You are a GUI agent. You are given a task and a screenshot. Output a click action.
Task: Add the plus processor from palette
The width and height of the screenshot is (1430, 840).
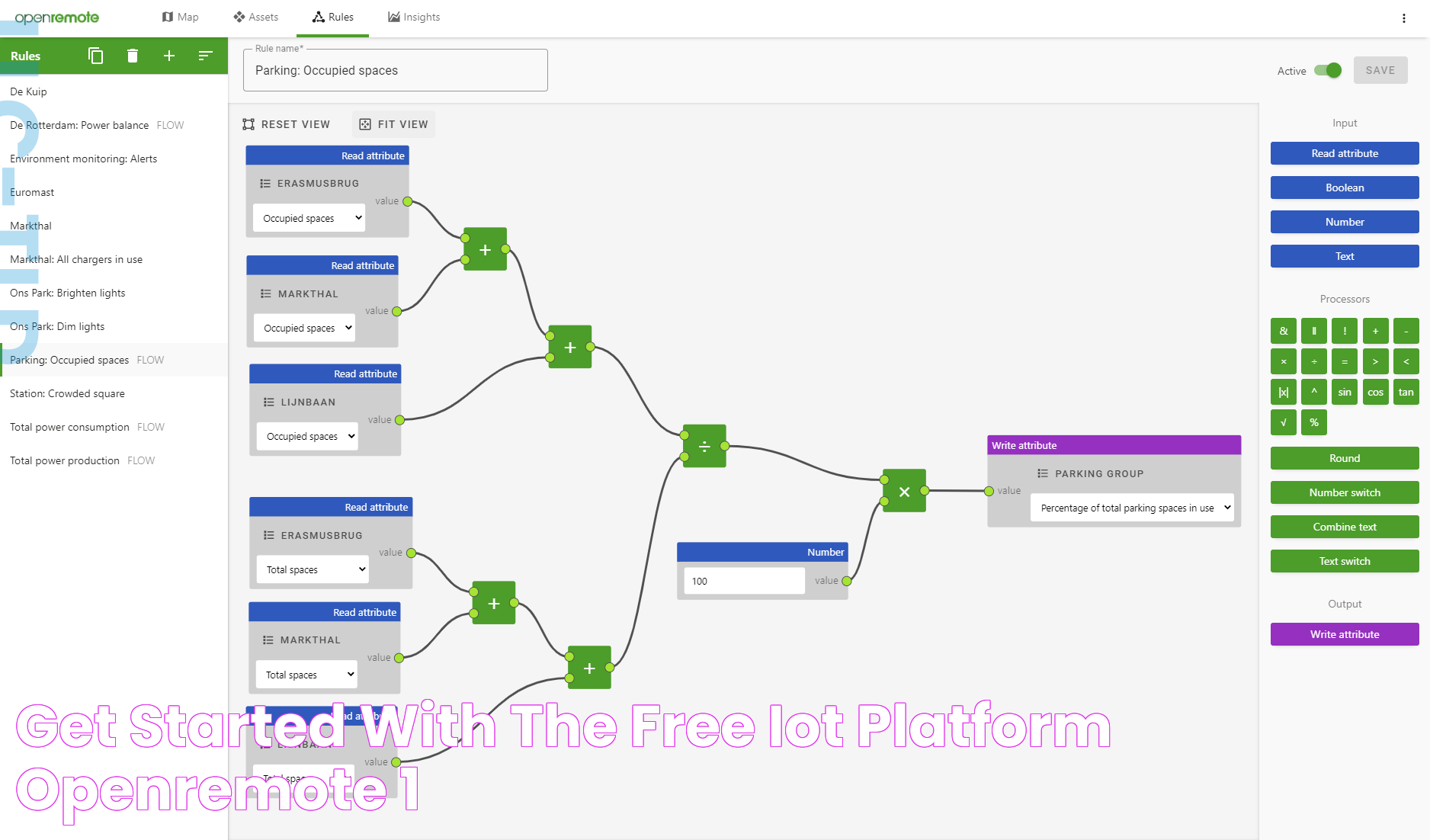click(1375, 331)
